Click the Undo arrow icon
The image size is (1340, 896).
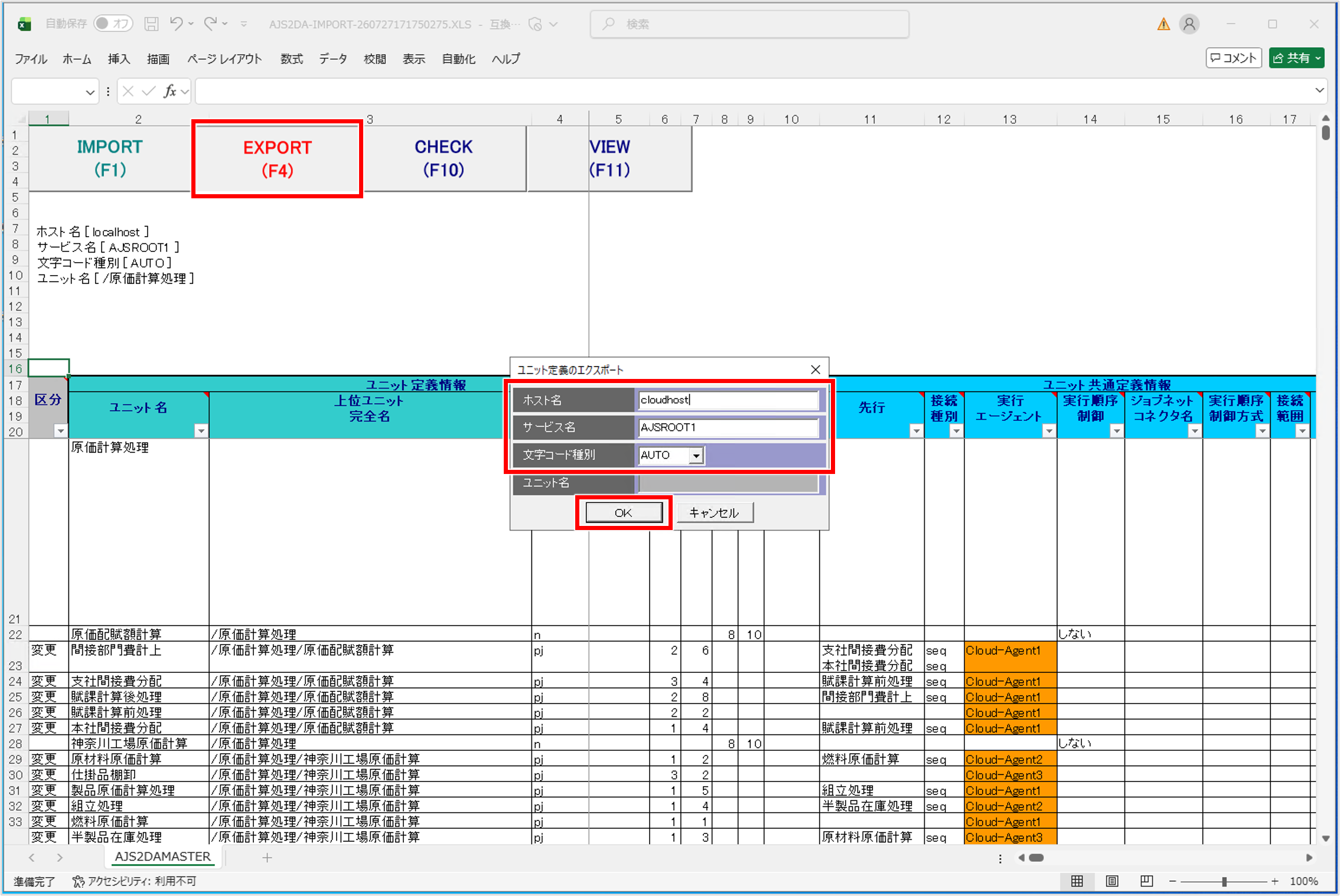click(x=176, y=24)
